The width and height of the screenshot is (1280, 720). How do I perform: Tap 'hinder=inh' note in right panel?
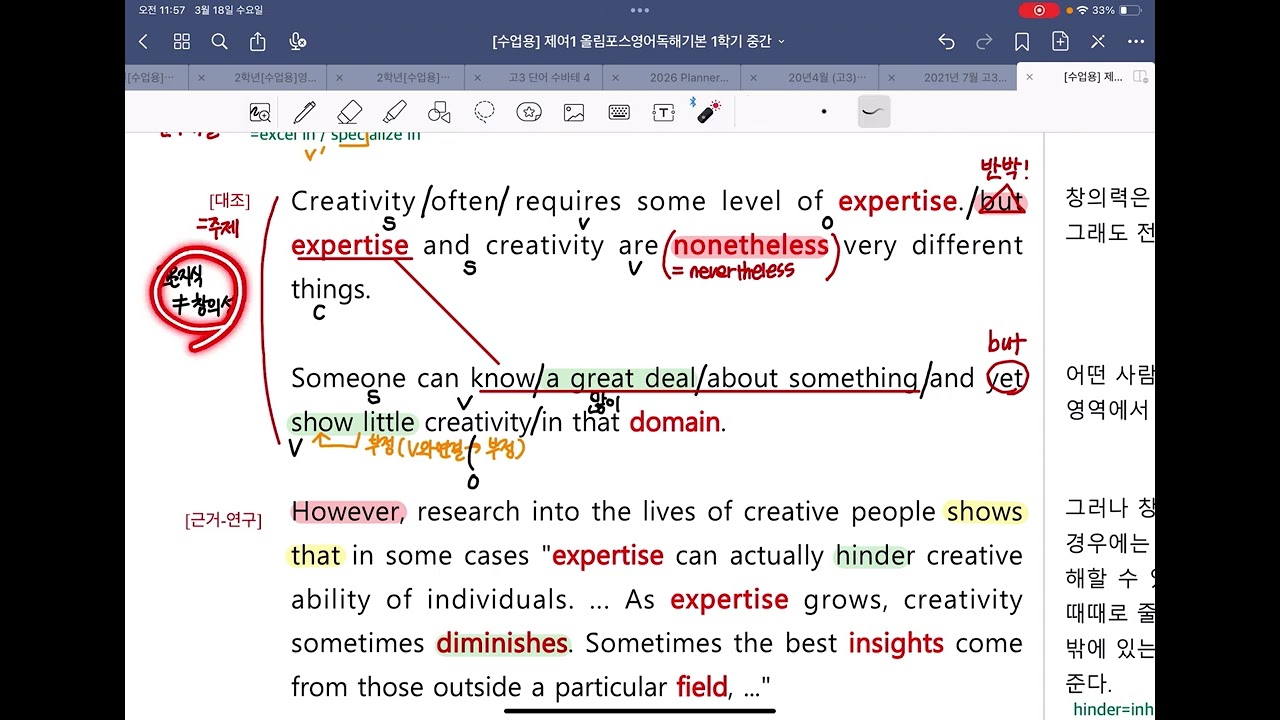[1113, 709]
